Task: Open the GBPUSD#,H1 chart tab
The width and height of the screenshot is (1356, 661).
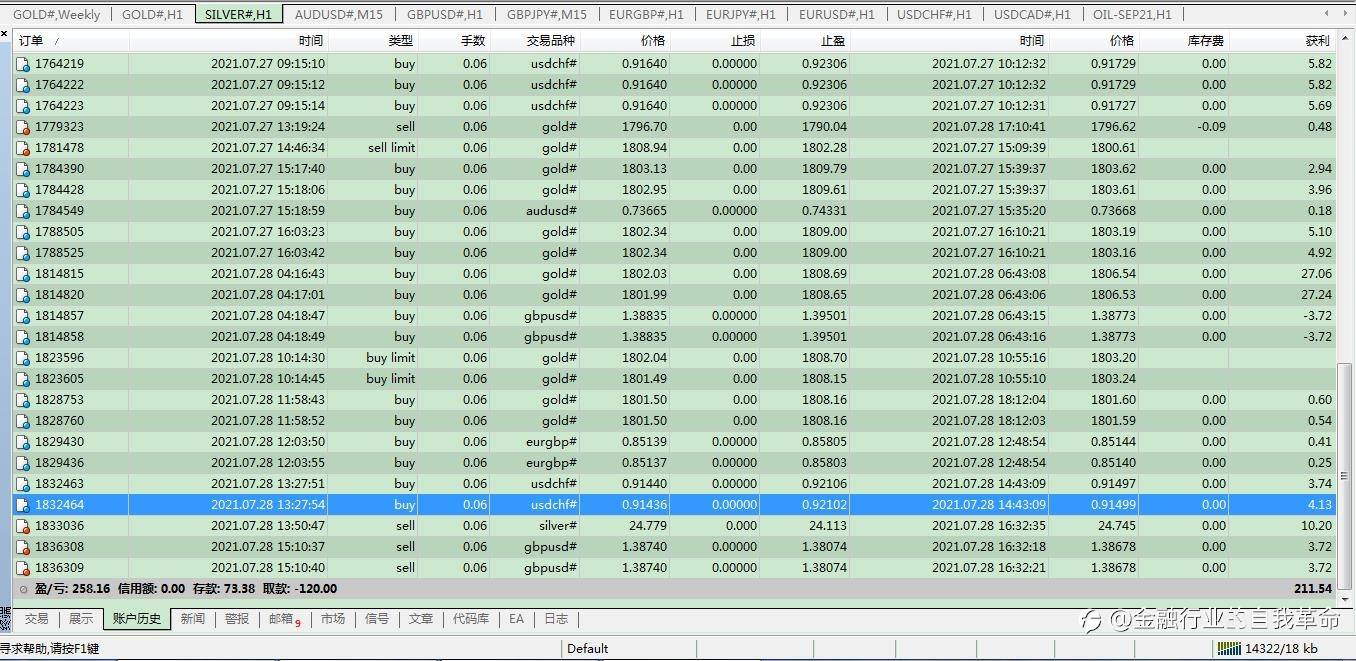Action: 445,14
